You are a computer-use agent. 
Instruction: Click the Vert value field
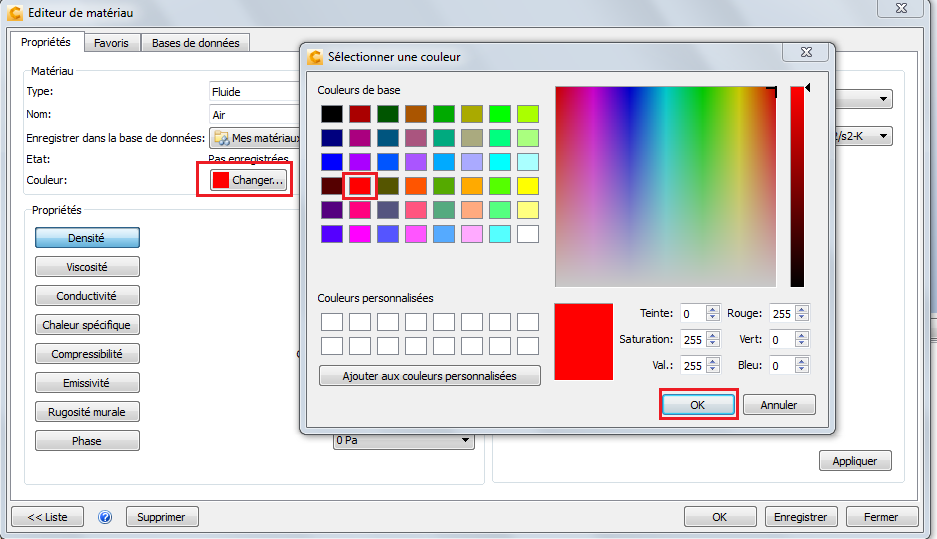tap(782, 339)
